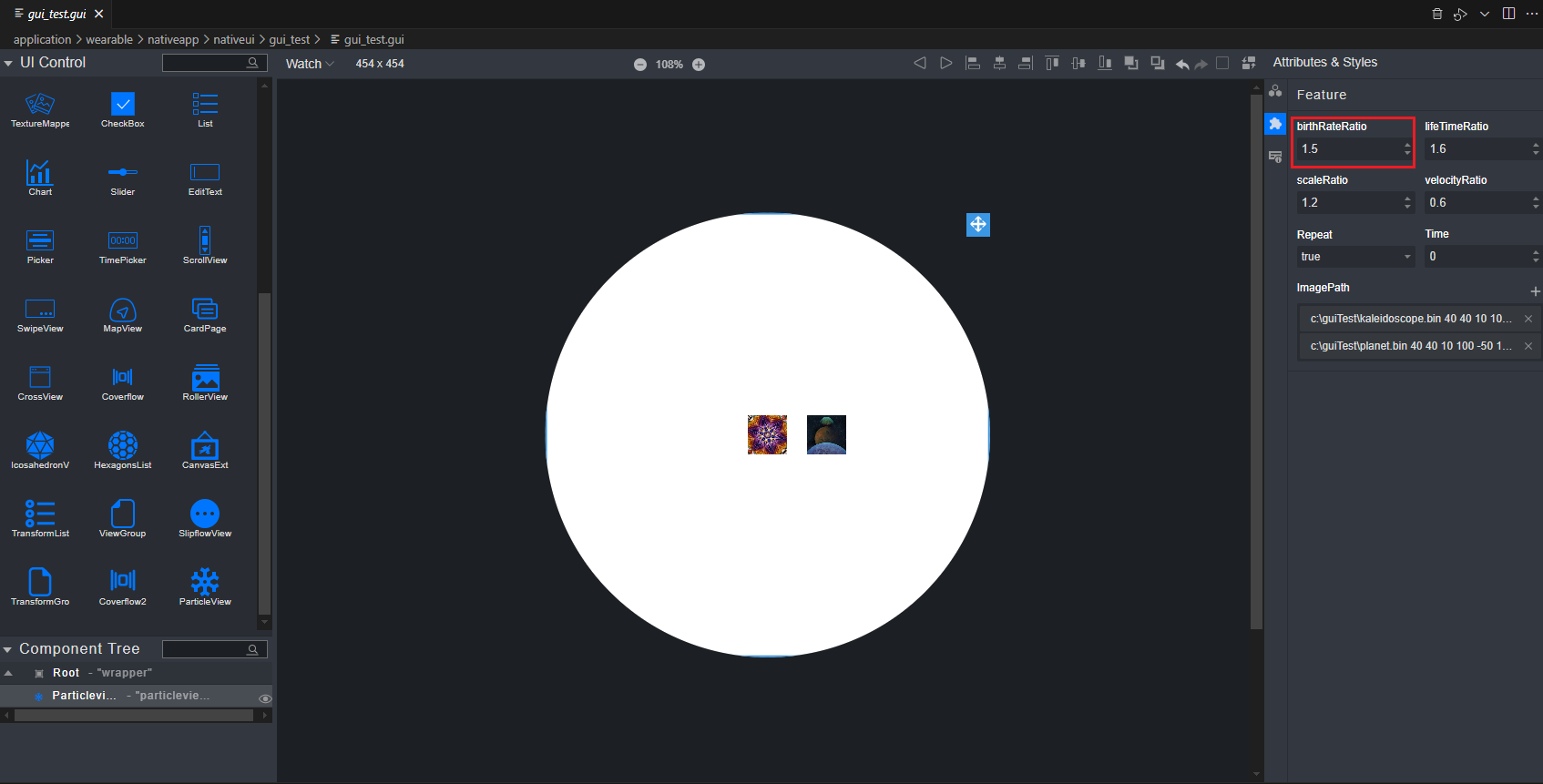Select the ParticleView control in the palette

tap(205, 585)
